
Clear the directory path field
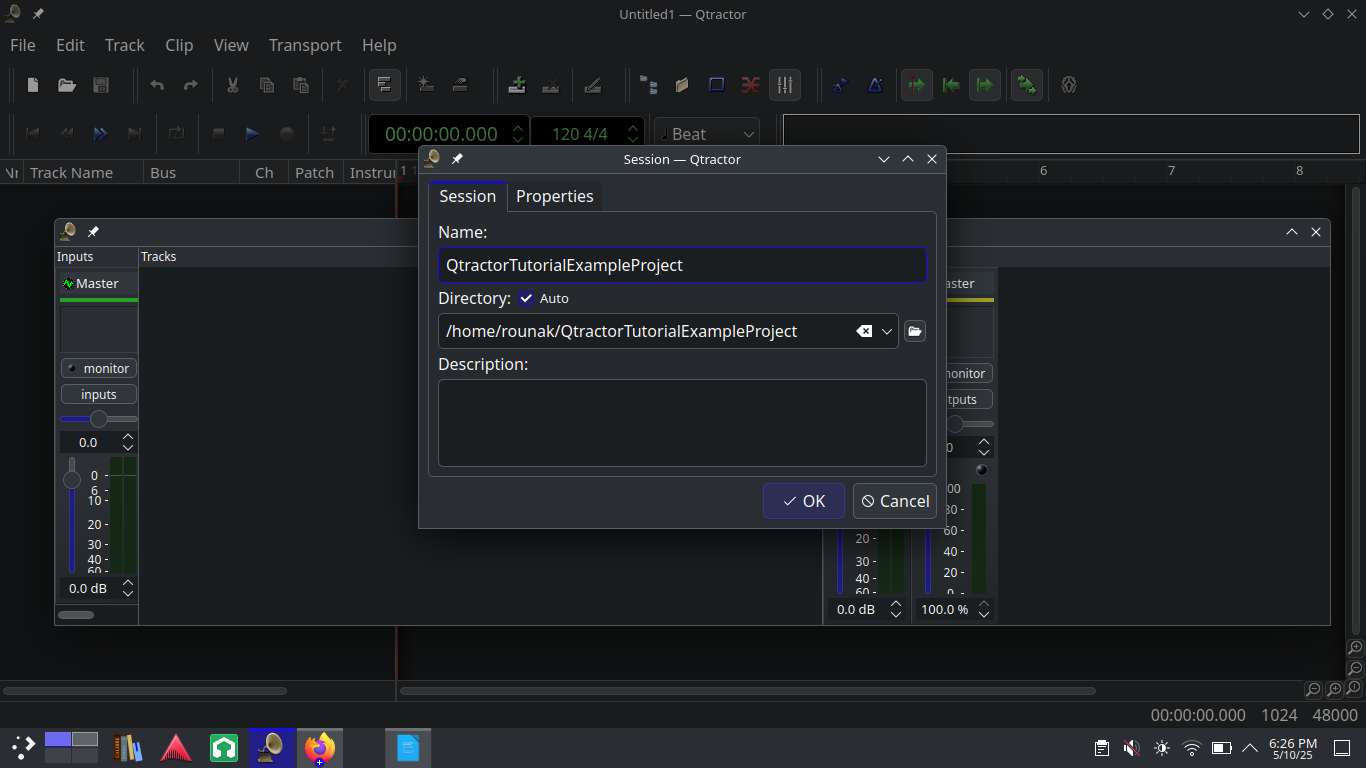pyautogui.click(x=864, y=331)
